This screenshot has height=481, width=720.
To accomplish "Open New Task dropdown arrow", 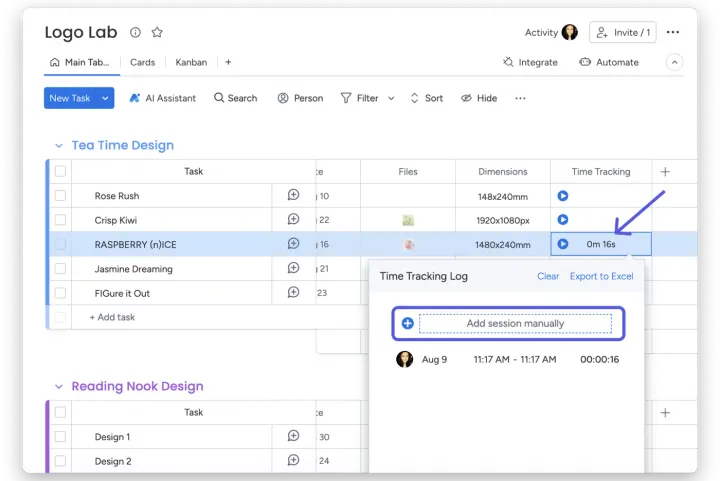I will [105, 98].
